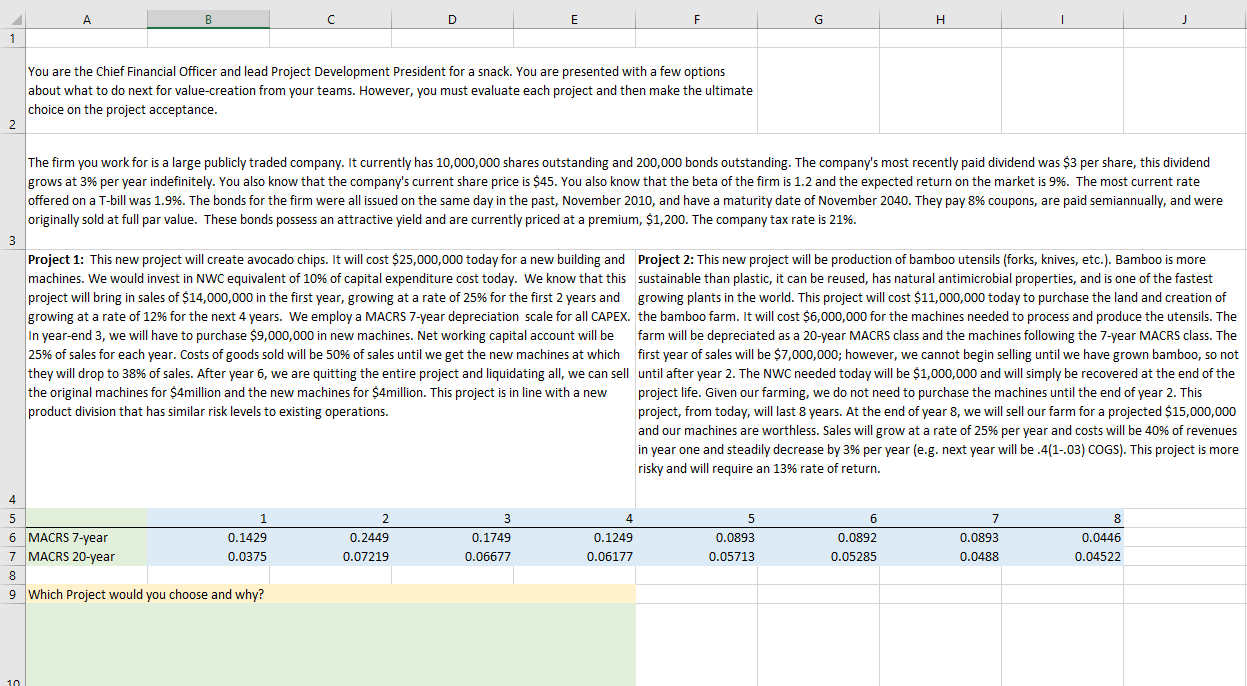The width and height of the screenshot is (1247, 686).
Task: Select the cell containing value 0.1429
Action: point(208,537)
